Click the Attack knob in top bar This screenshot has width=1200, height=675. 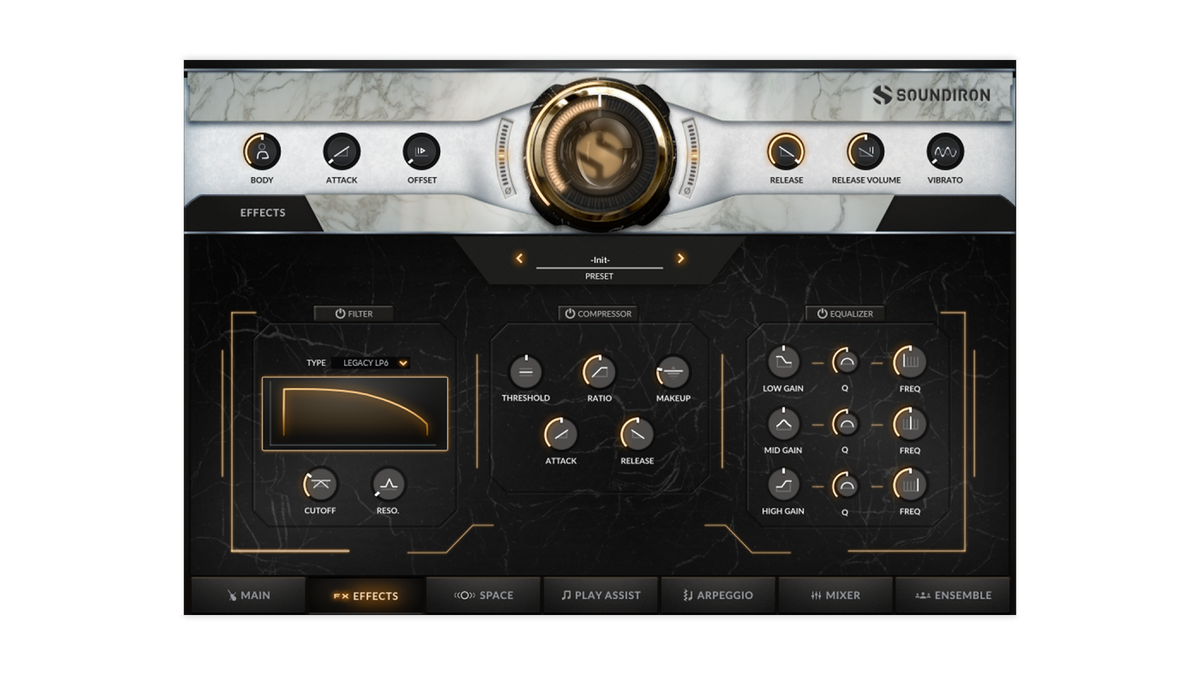(342, 152)
